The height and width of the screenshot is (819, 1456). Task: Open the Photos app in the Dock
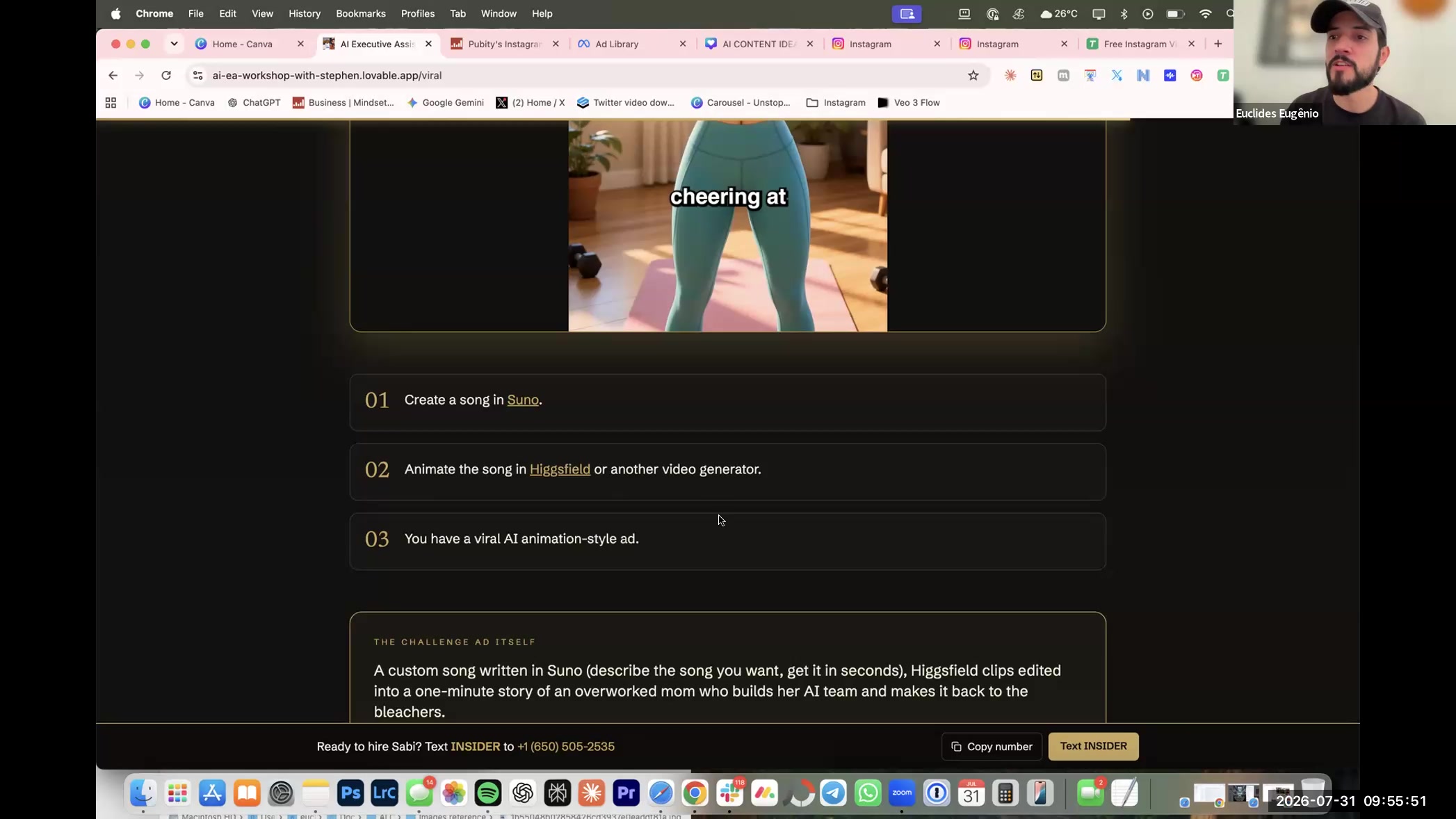(x=454, y=793)
